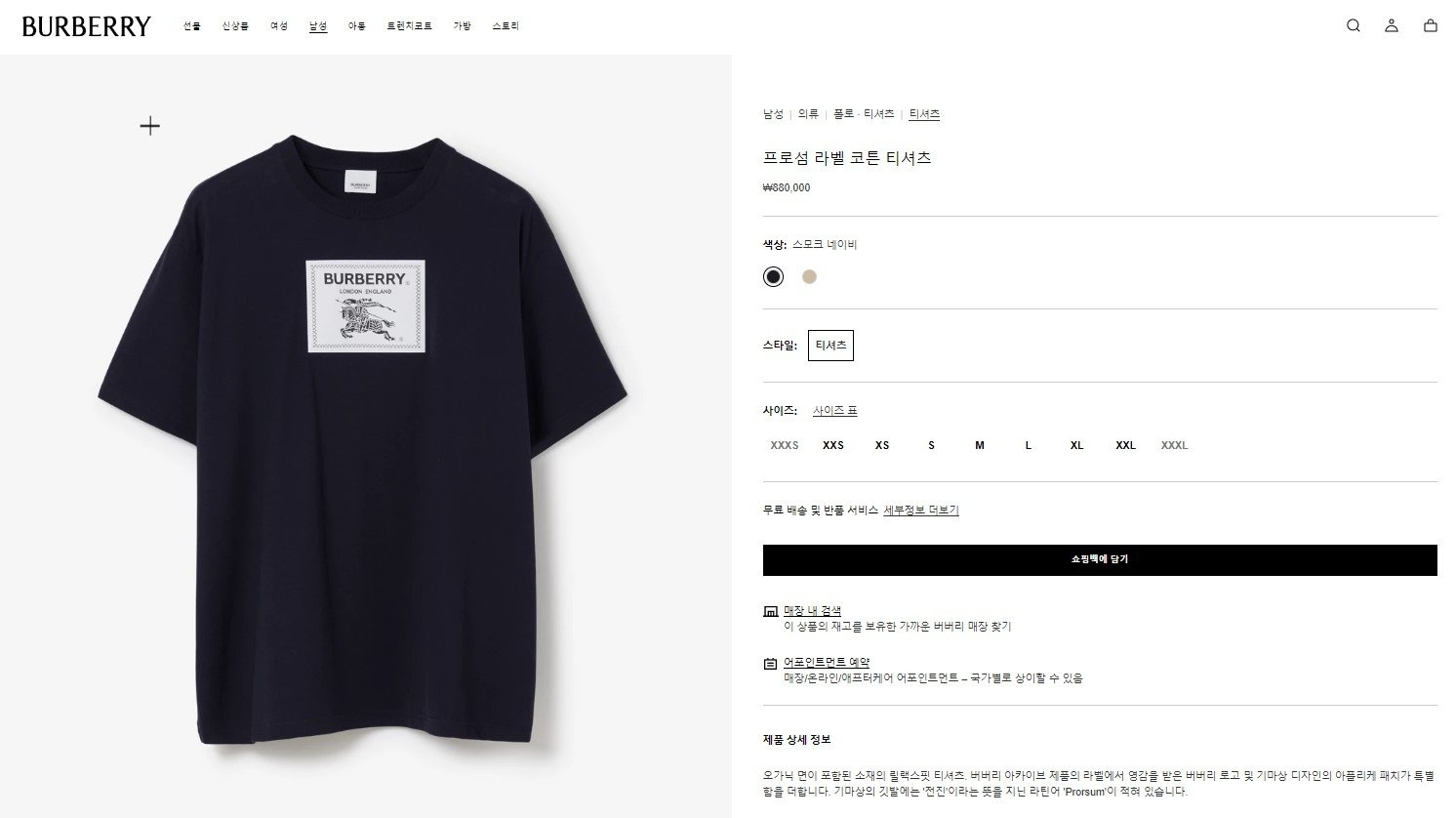Open the search magnifier icon

coord(1353,26)
